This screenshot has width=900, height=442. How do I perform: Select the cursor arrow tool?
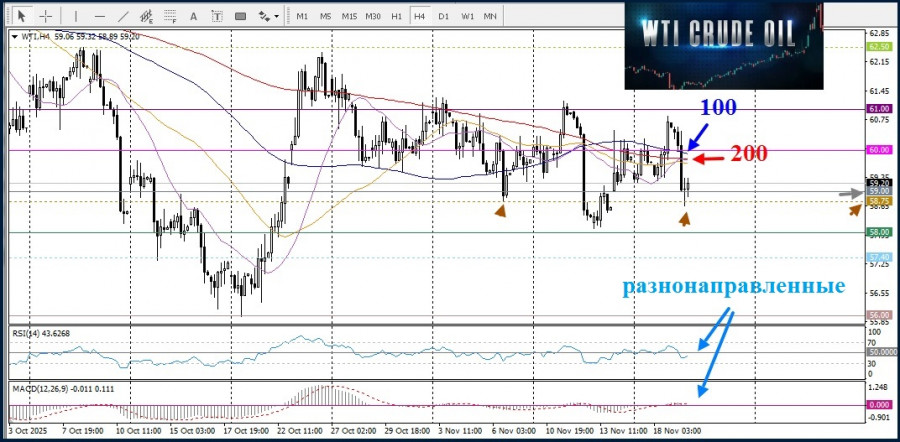22,16
